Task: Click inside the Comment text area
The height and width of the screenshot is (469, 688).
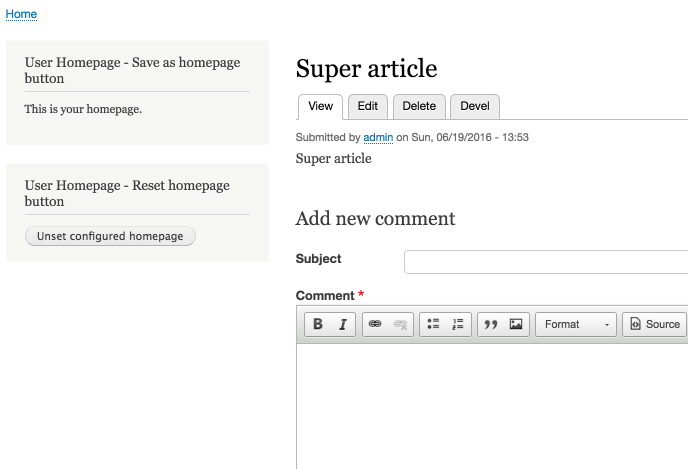Action: coord(492,406)
